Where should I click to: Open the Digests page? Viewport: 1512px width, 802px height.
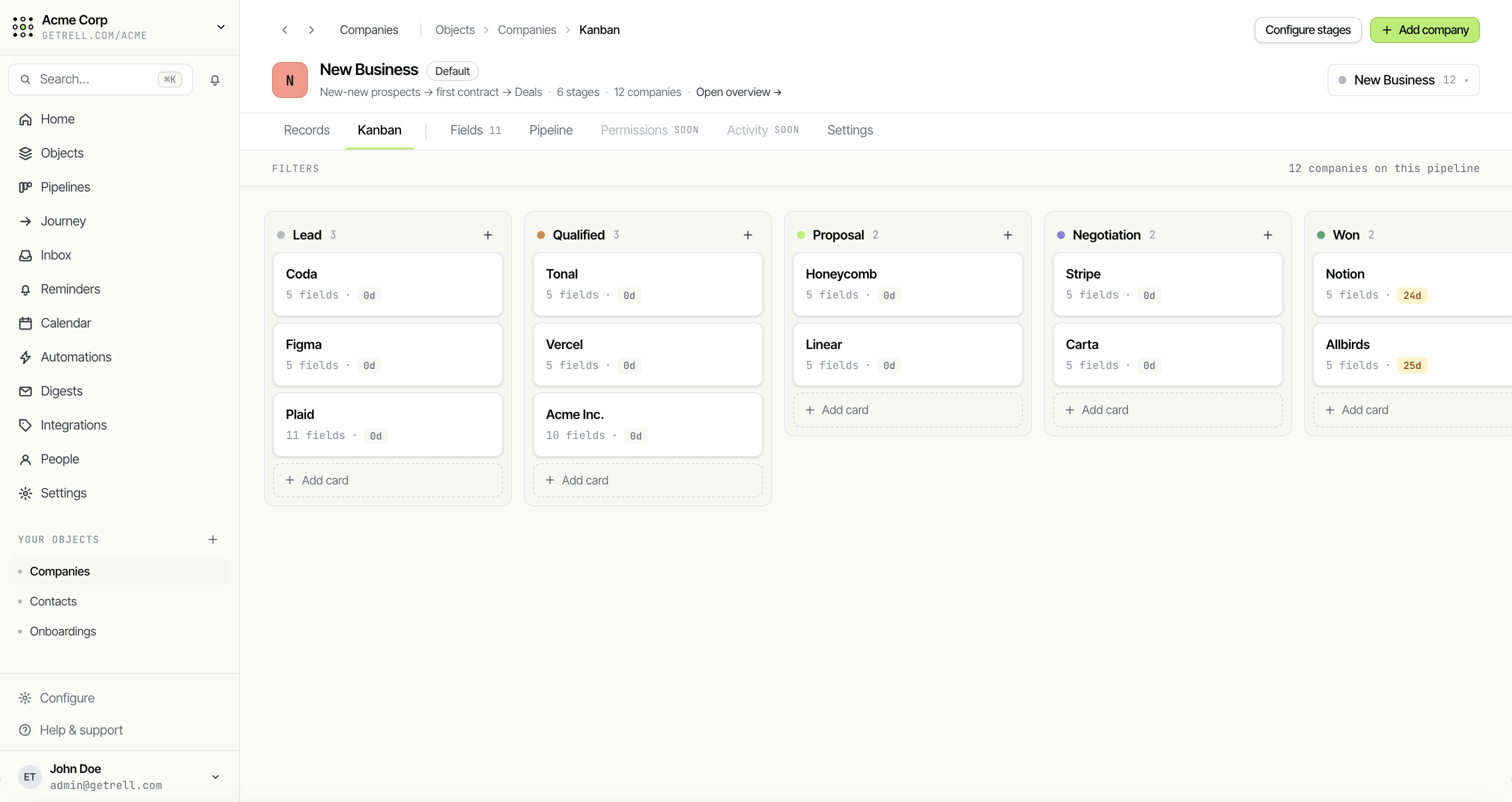point(119,391)
